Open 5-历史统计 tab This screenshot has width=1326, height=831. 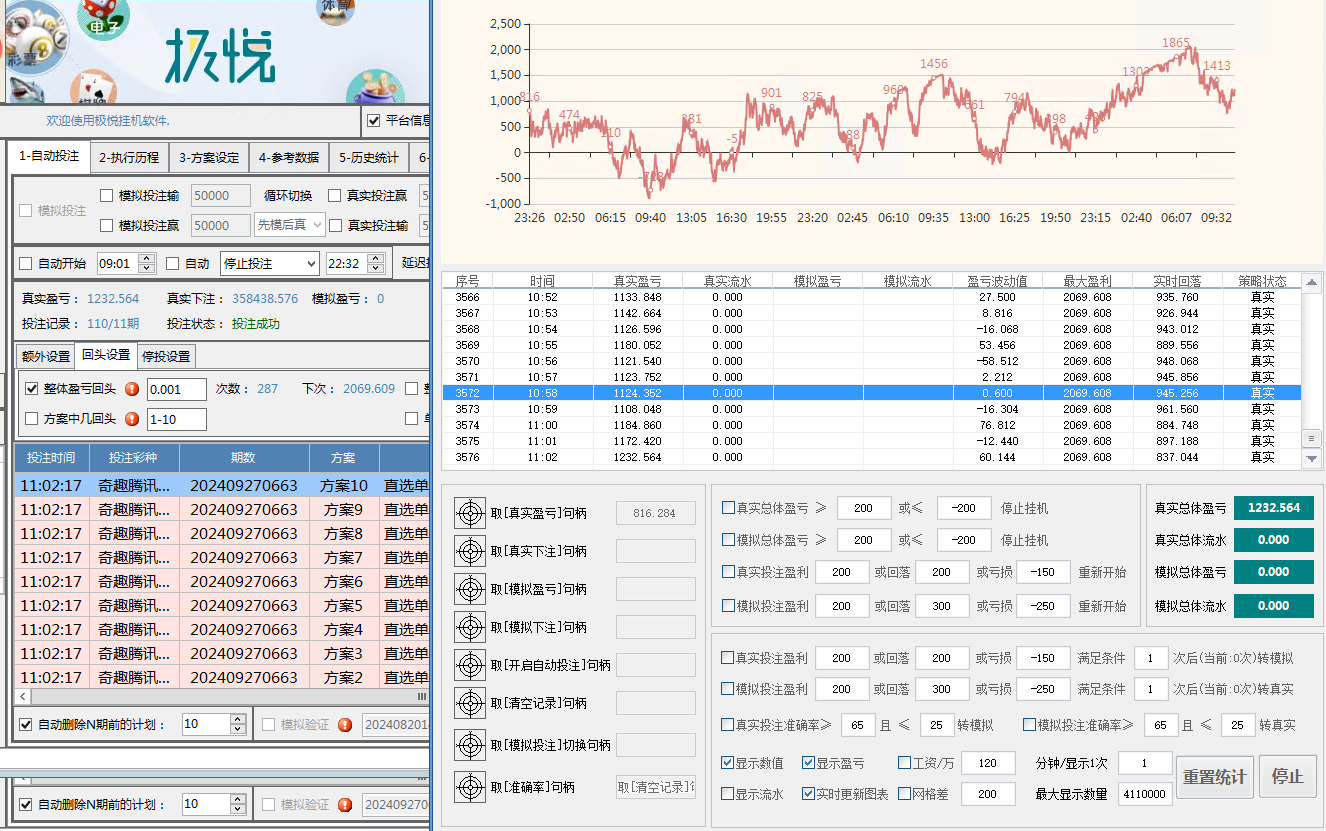(369, 157)
